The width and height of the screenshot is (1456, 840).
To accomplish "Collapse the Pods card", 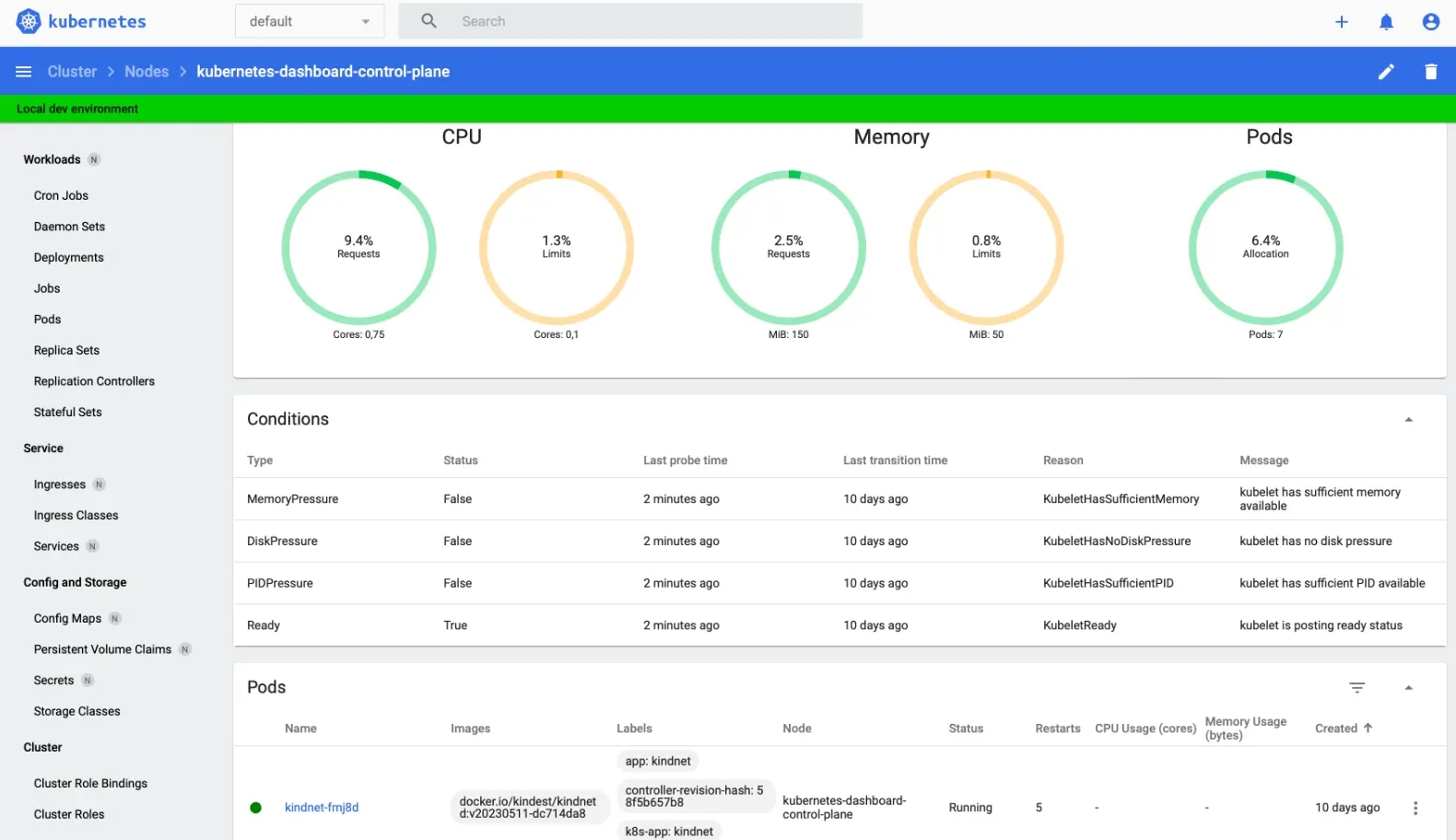I will click(x=1408, y=688).
